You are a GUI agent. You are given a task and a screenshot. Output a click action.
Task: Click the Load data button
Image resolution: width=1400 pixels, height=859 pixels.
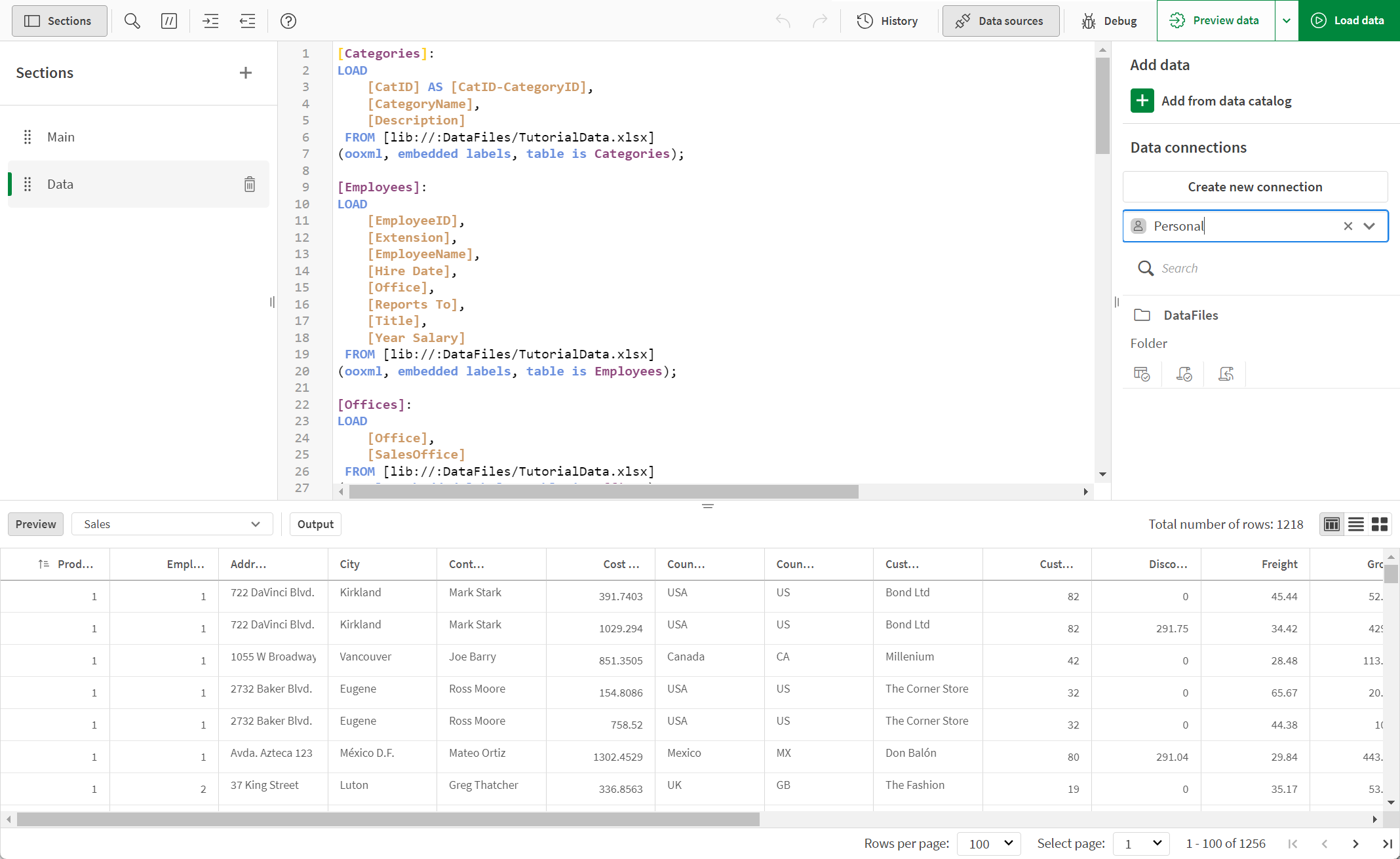click(1348, 21)
